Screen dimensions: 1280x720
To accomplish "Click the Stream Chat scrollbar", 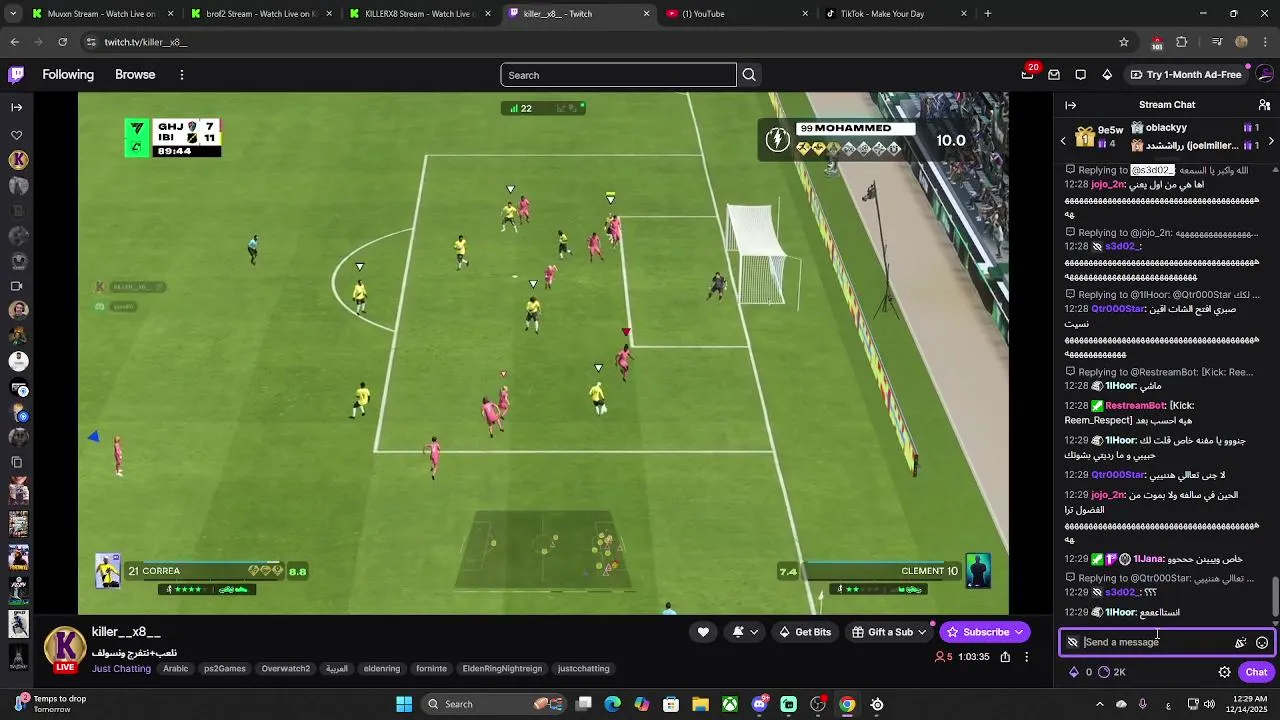I will 1275,598.
